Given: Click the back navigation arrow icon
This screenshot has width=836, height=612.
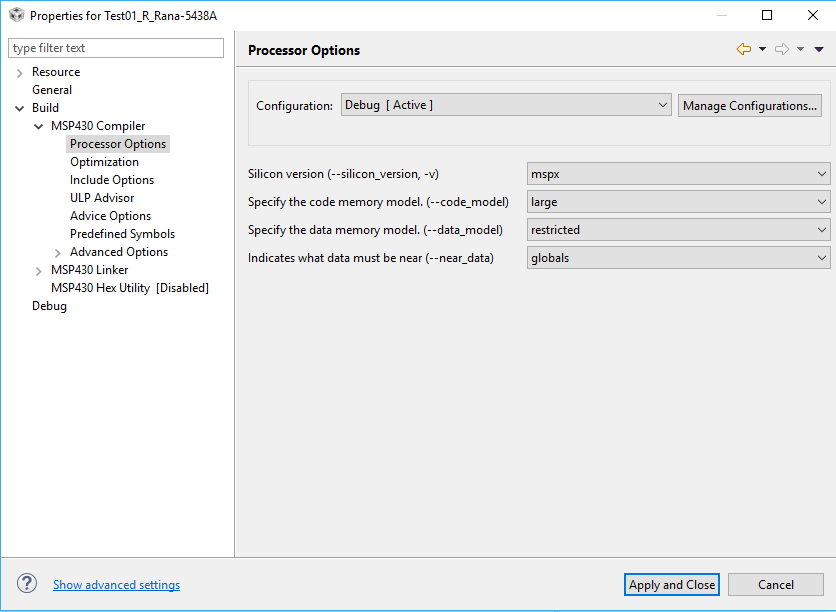Looking at the screenshot, I should click(x=743, y=49).
